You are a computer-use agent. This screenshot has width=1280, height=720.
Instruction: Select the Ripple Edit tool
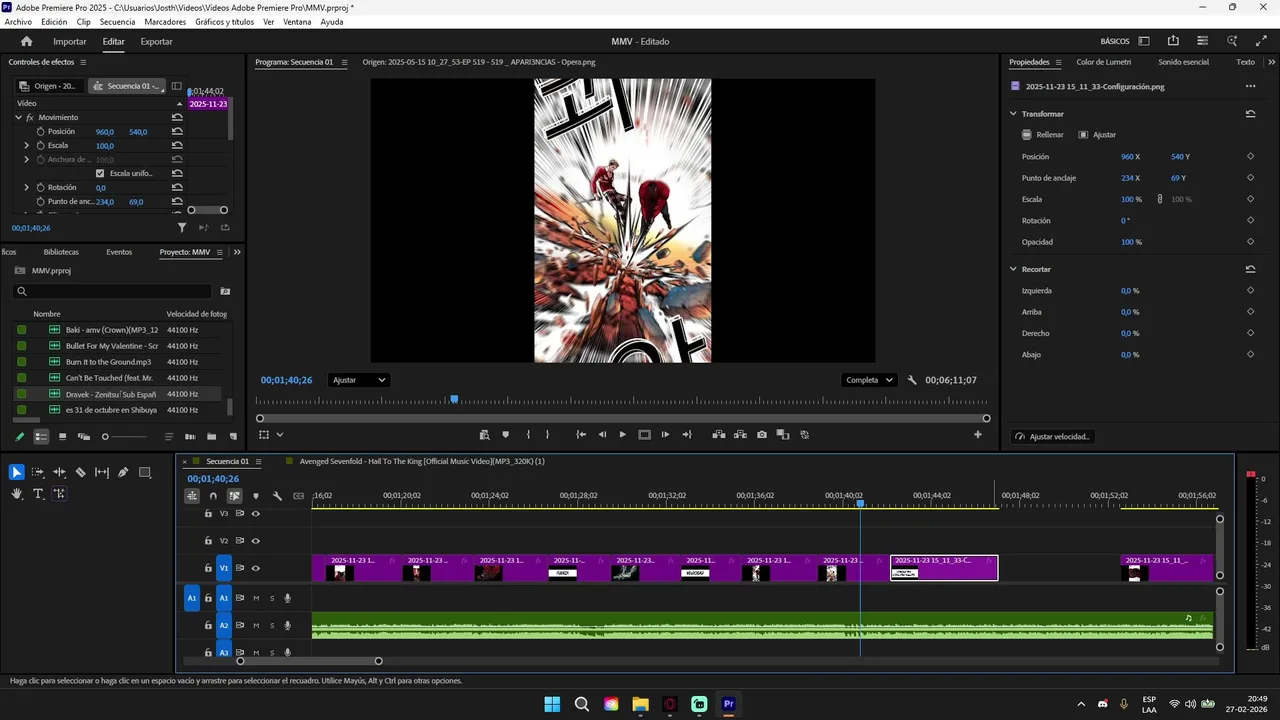coord(59,472)
